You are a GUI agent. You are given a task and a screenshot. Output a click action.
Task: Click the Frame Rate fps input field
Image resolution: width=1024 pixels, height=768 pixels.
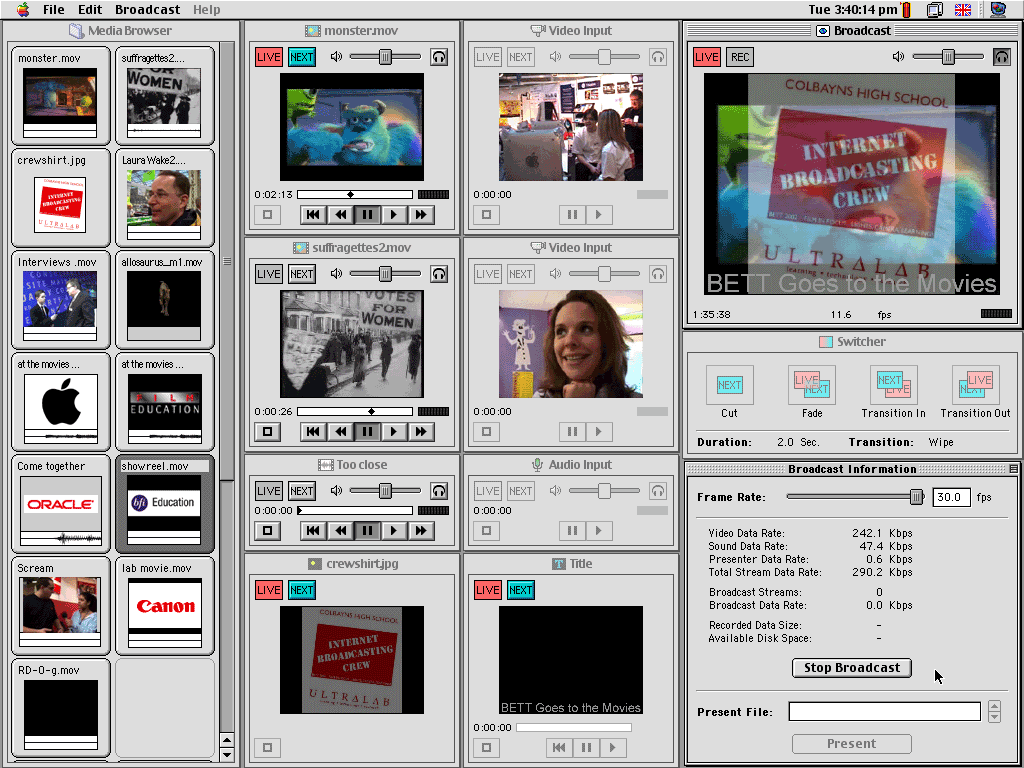(951, 497)
